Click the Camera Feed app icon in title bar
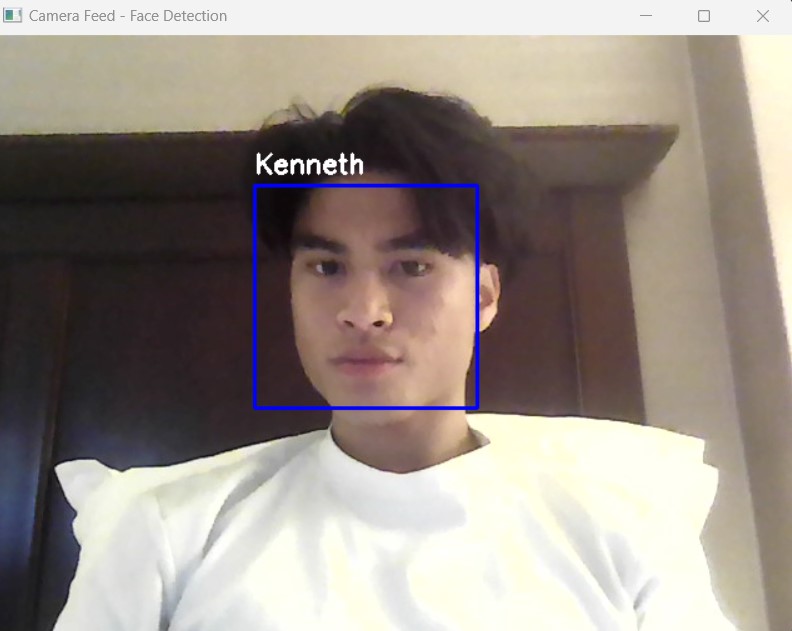The width and height of the screenshot is (792, 631). [x=13, y=16]
